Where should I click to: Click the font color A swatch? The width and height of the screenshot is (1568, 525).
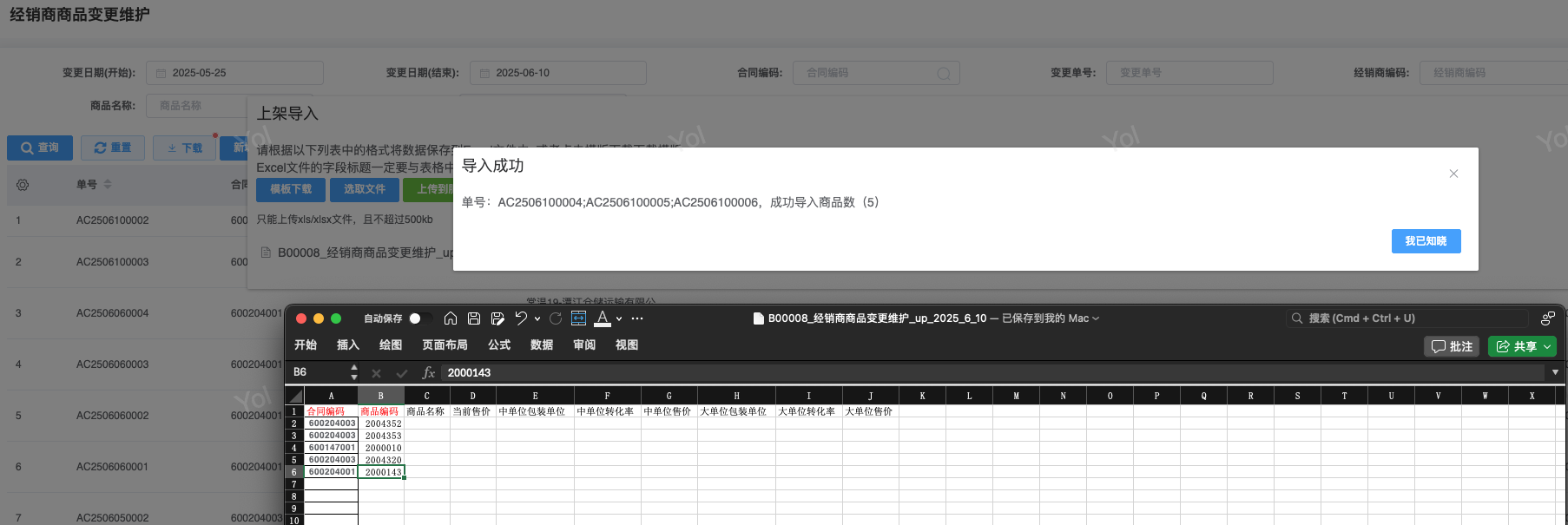tap(603, 318)
